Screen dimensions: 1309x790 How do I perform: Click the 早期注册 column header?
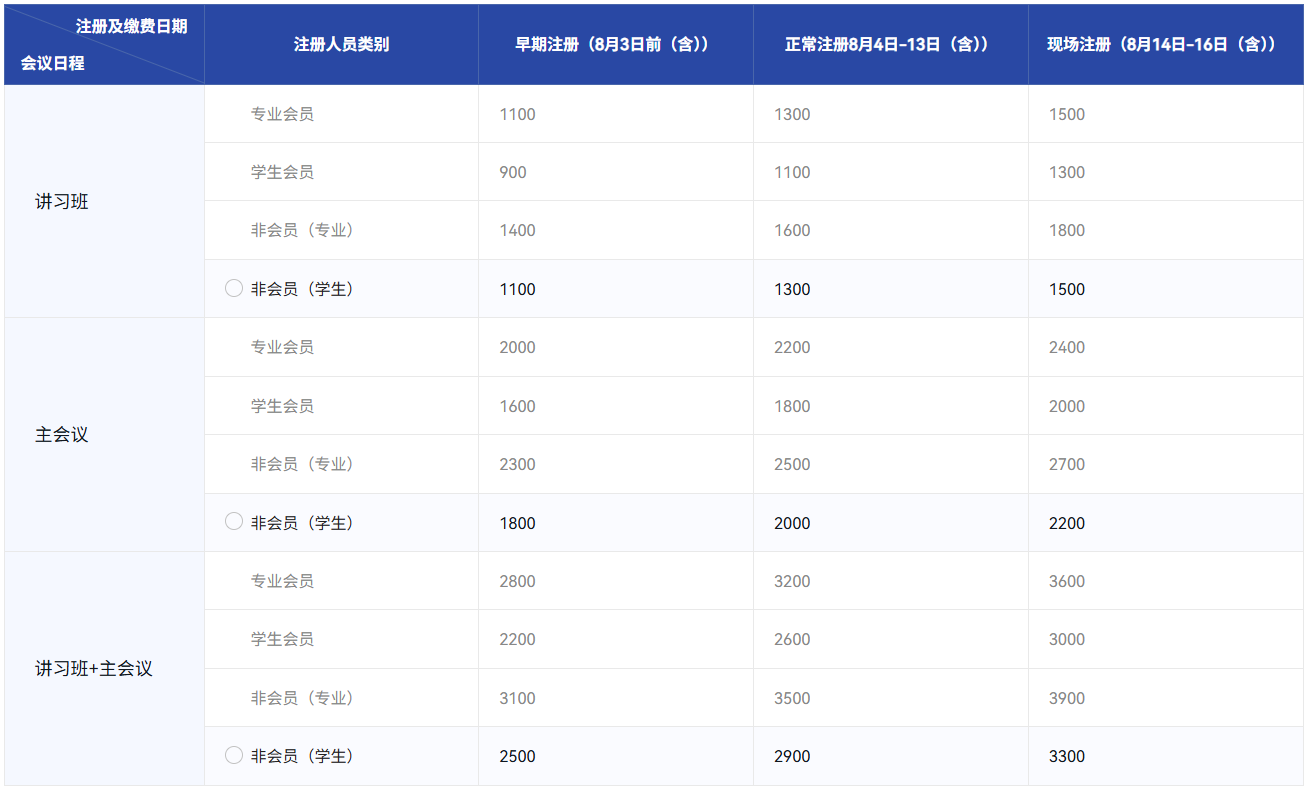click(616, 44)
